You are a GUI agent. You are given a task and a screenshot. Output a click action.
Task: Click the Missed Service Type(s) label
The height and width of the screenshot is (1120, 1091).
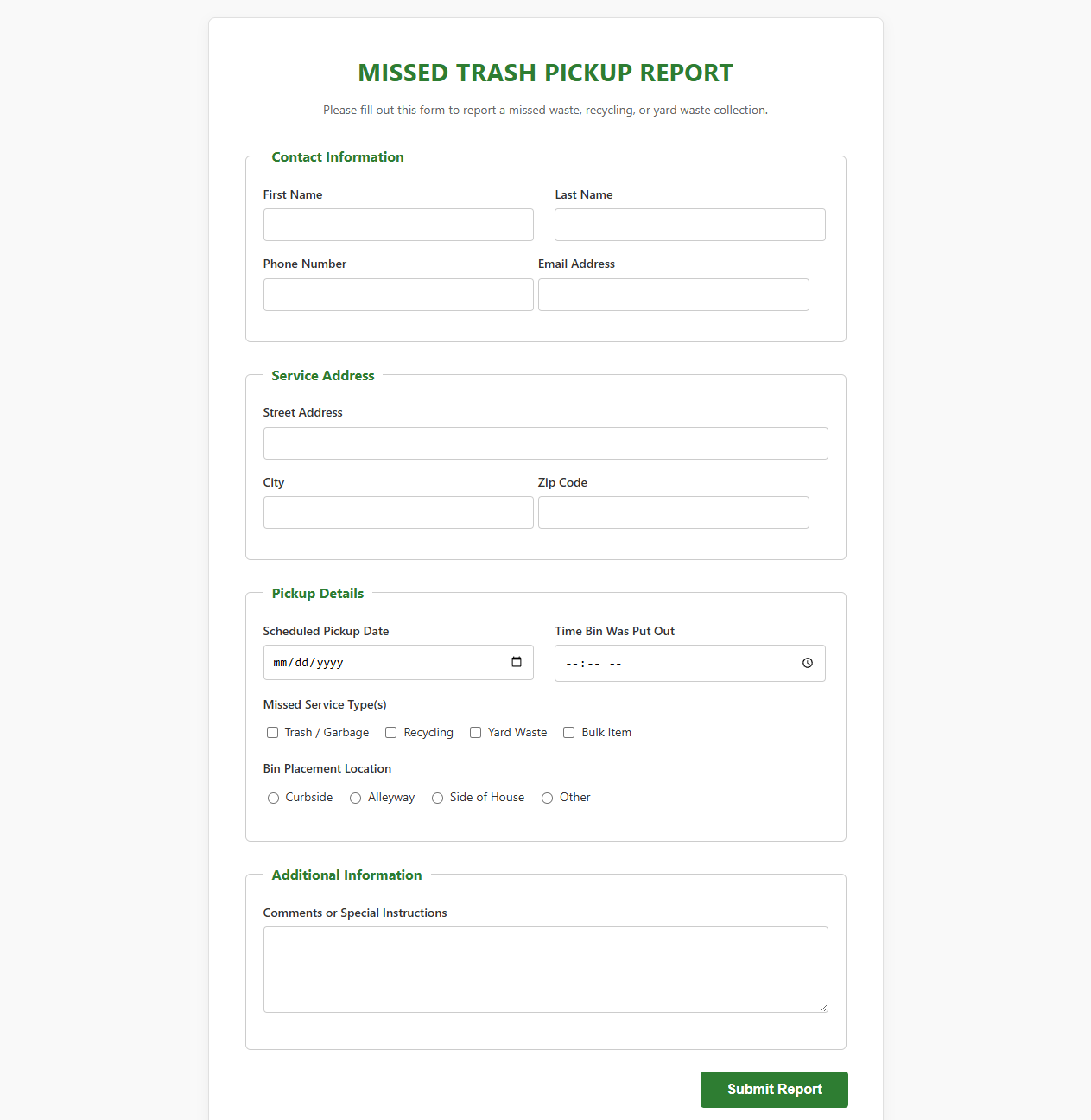click(x=325, y=704)
